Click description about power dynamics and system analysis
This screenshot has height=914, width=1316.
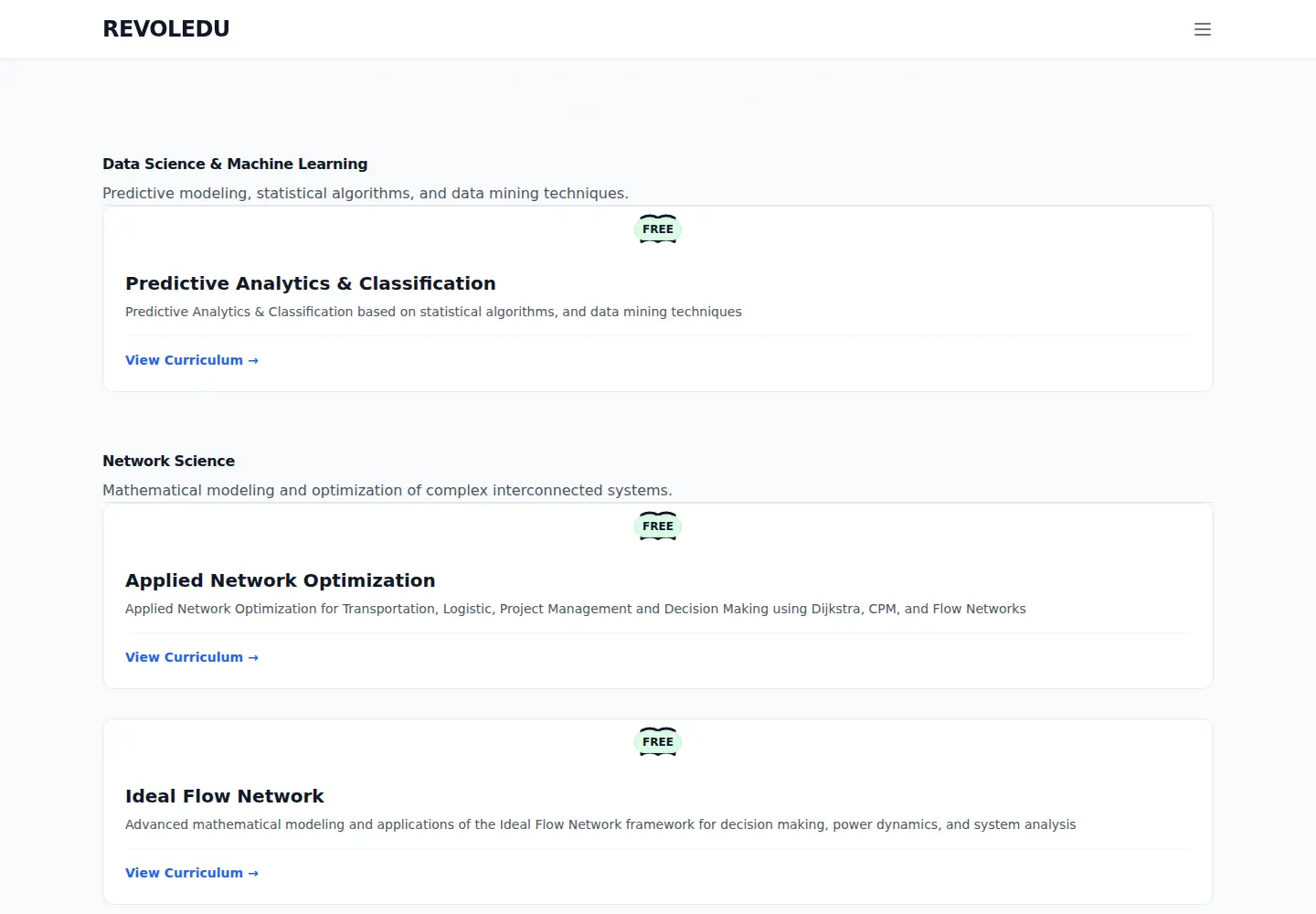tap(600, 824)
